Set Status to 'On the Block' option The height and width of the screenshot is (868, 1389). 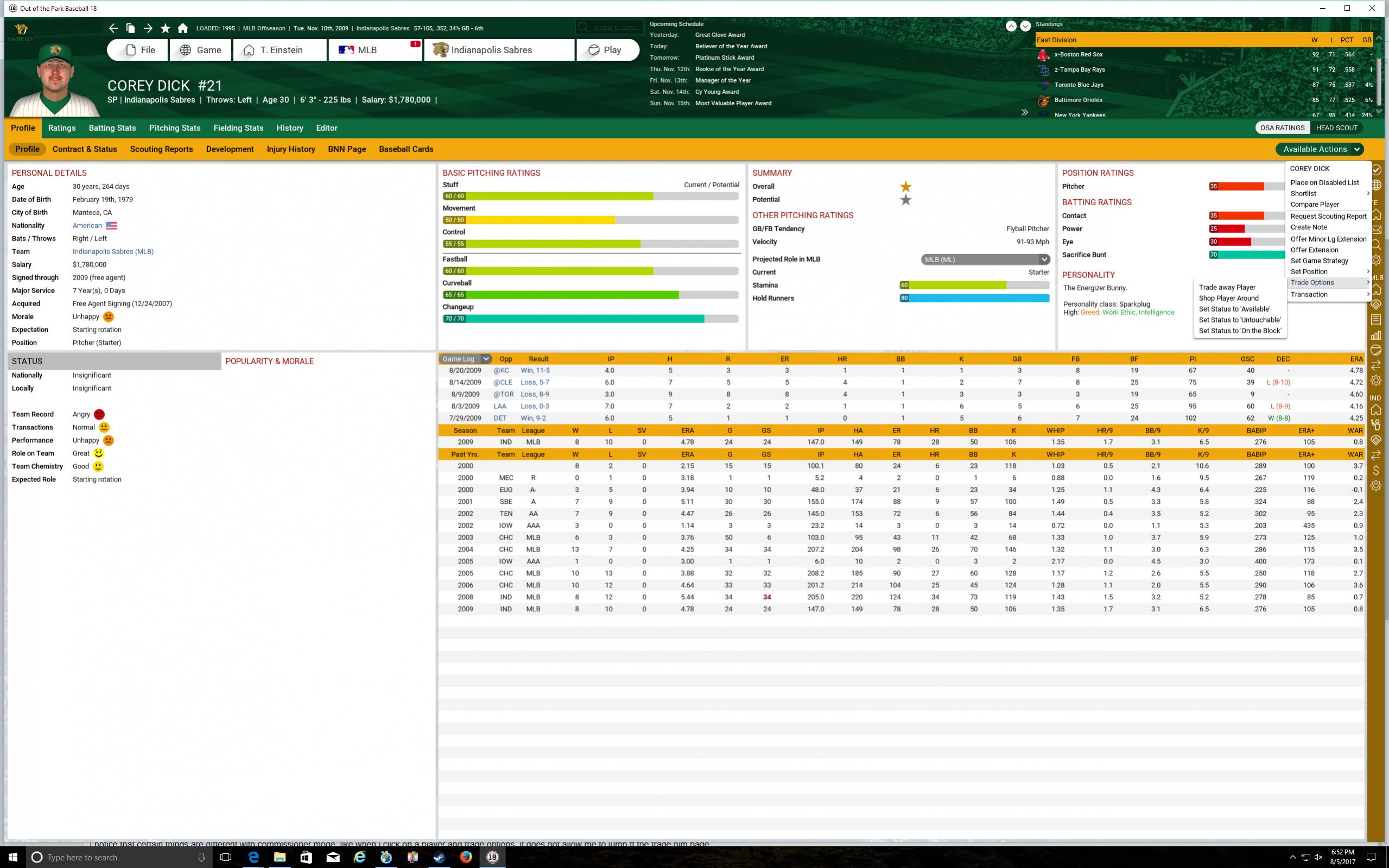point(1239,331)
